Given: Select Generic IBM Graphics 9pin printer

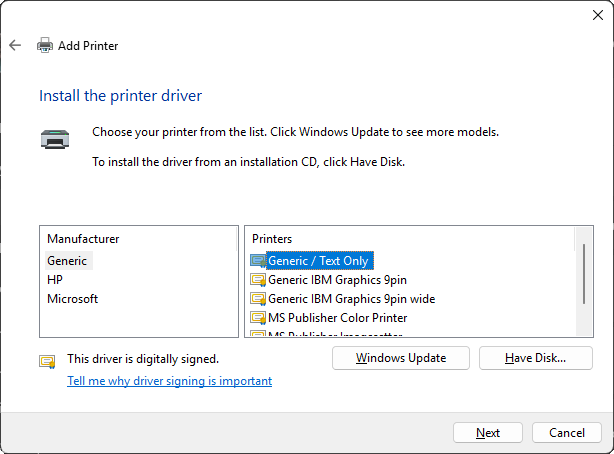Looking at the screenshot, I should [x=338, y=280].
